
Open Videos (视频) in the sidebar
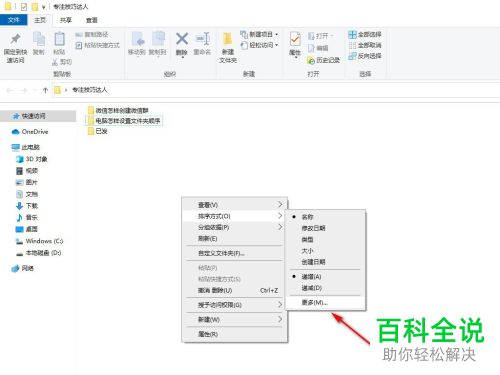(x=27, y=171)
